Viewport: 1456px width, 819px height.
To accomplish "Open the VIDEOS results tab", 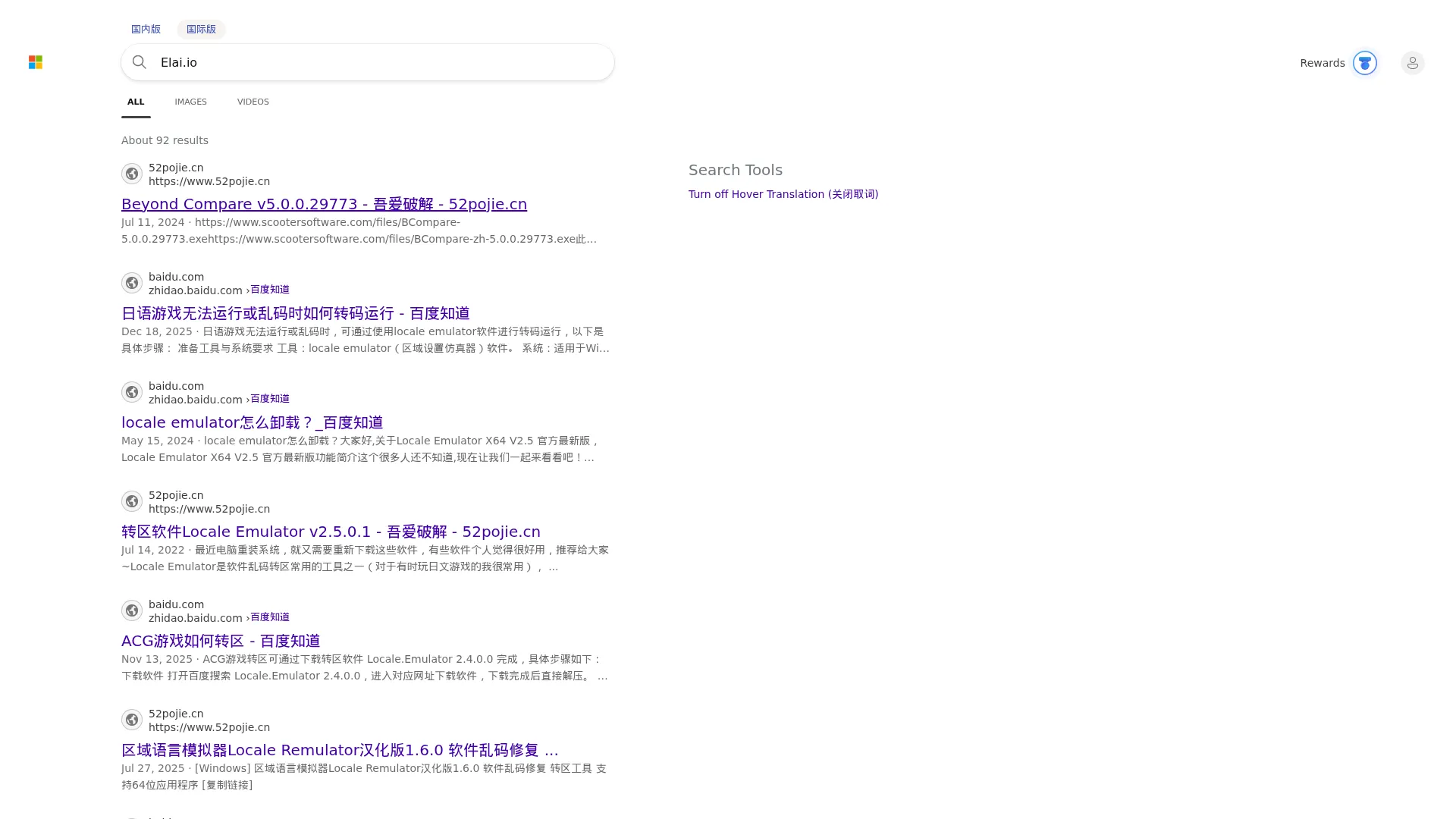I will click(x=253, y=102).
